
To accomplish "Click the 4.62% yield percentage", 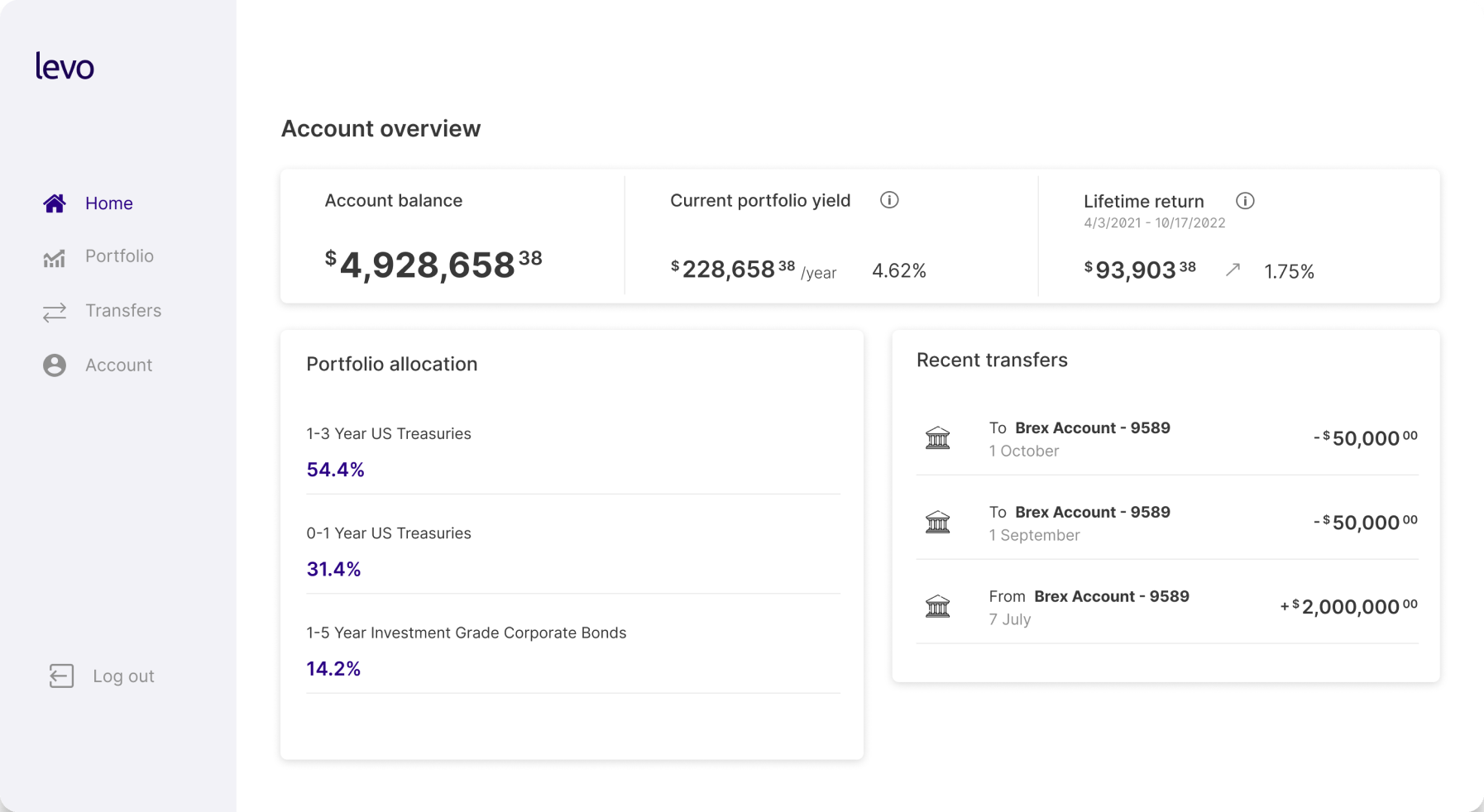I will 899,271.
